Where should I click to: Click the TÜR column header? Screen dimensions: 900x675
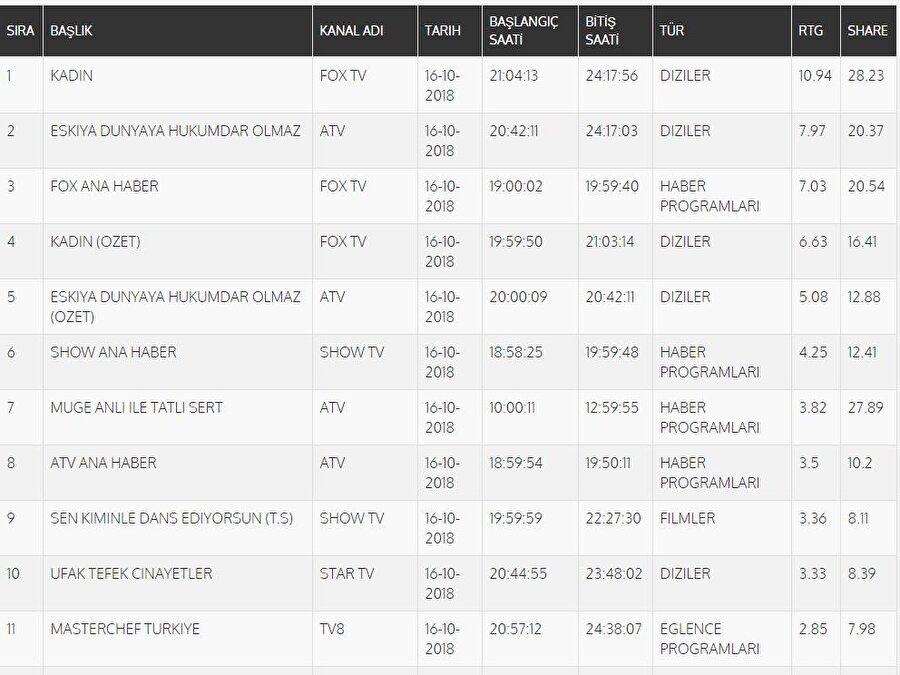671,31
